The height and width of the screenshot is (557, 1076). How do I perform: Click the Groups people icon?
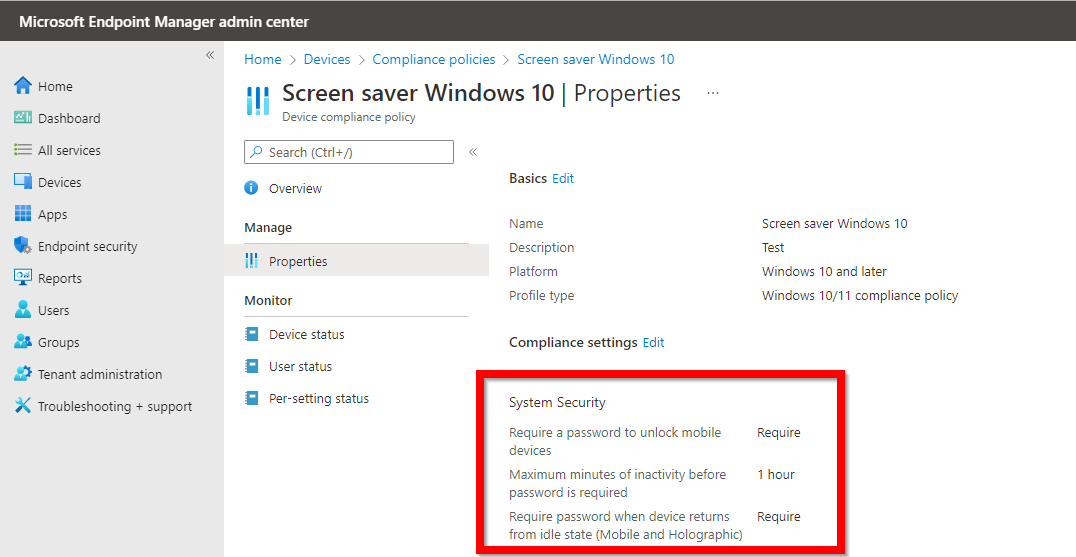coord(23,342)
